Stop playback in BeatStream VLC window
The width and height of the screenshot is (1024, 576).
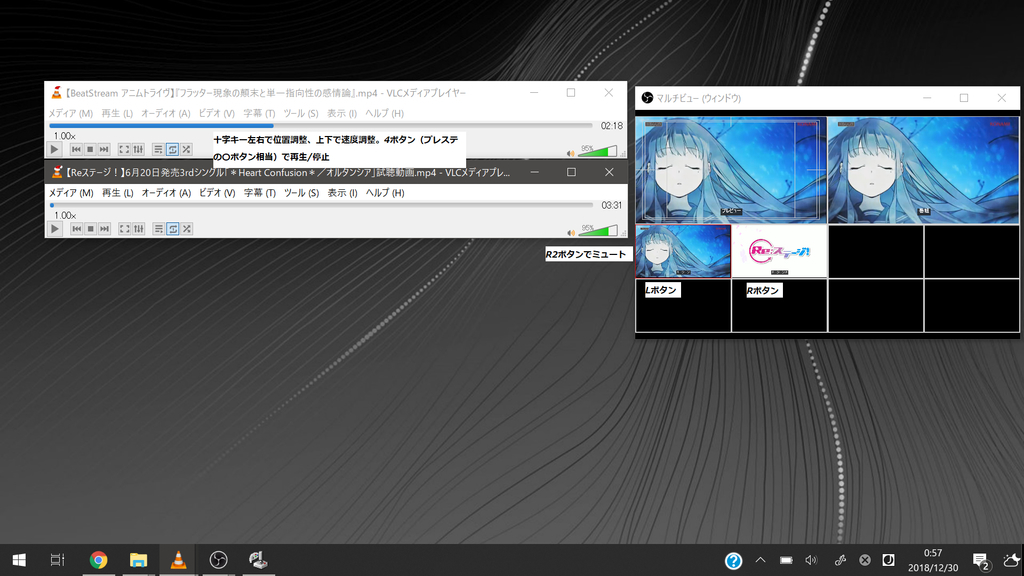pyautogui.click(x=90, y=150)
